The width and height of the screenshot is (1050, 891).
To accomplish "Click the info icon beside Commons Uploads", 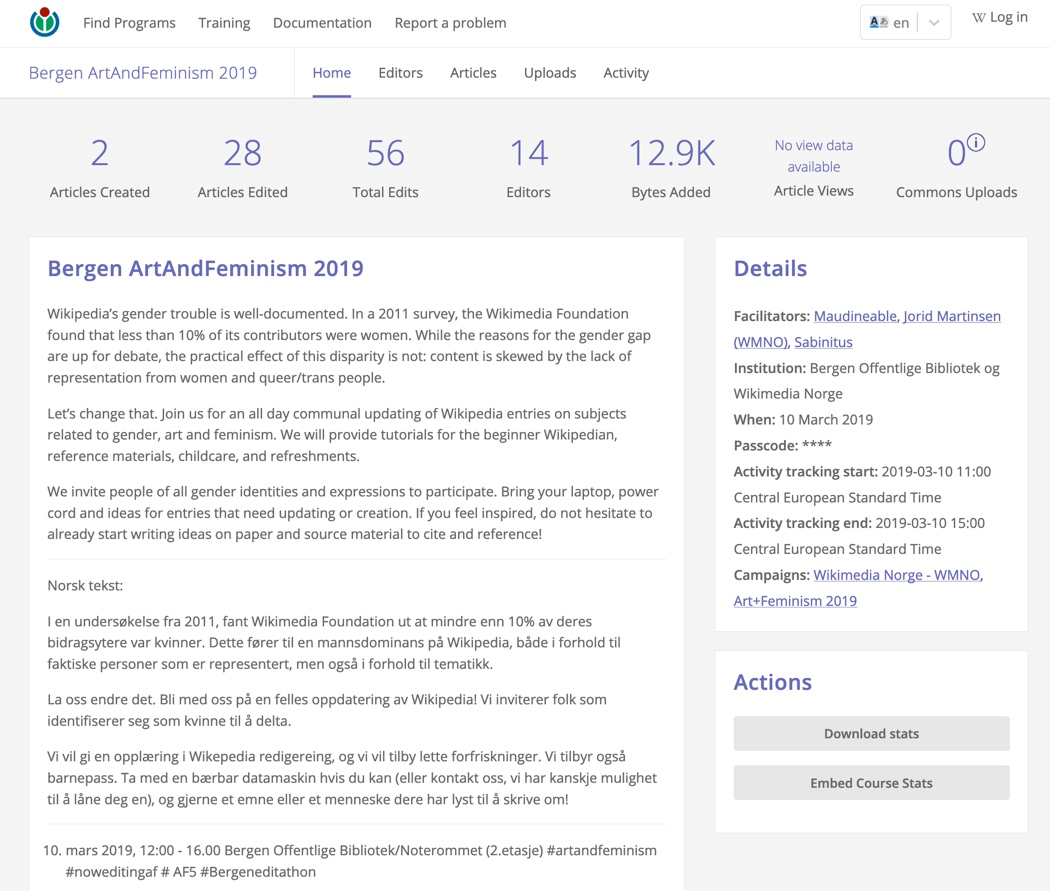I will pos(976,143).
